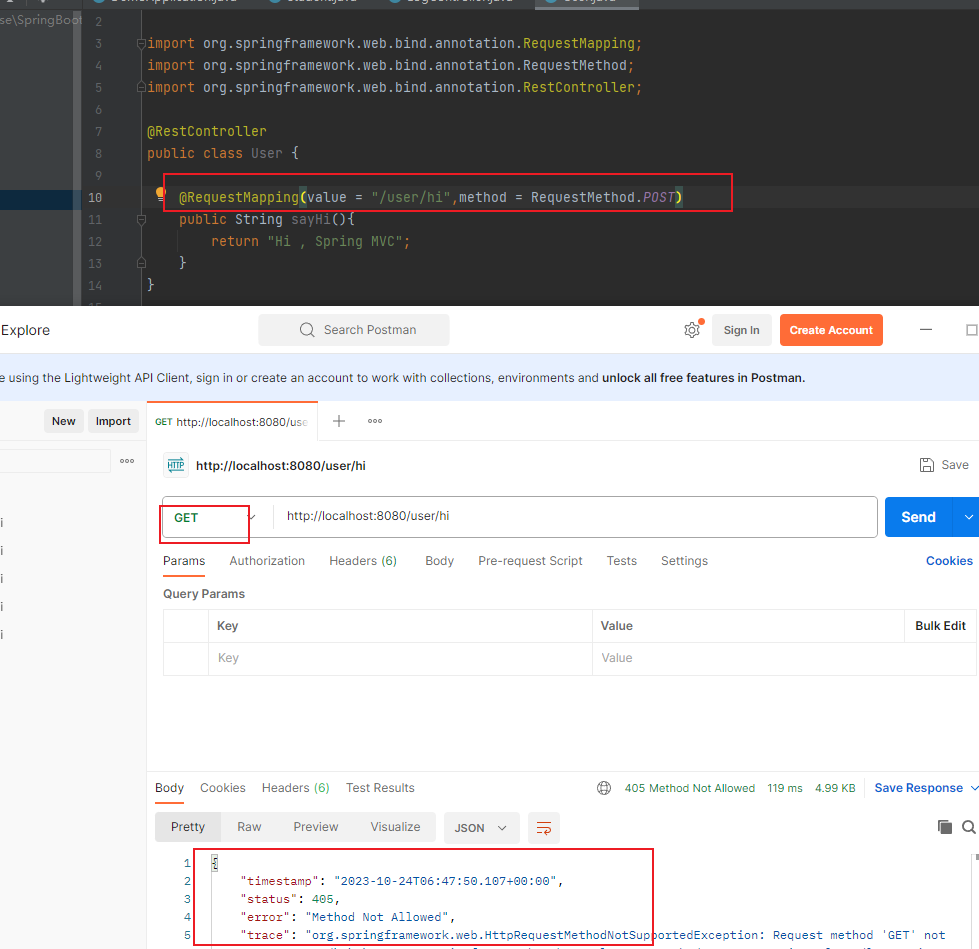Expand the Send button dropdown arrow
The height and width of the screenshot is (949, 979).
[967, 517]
